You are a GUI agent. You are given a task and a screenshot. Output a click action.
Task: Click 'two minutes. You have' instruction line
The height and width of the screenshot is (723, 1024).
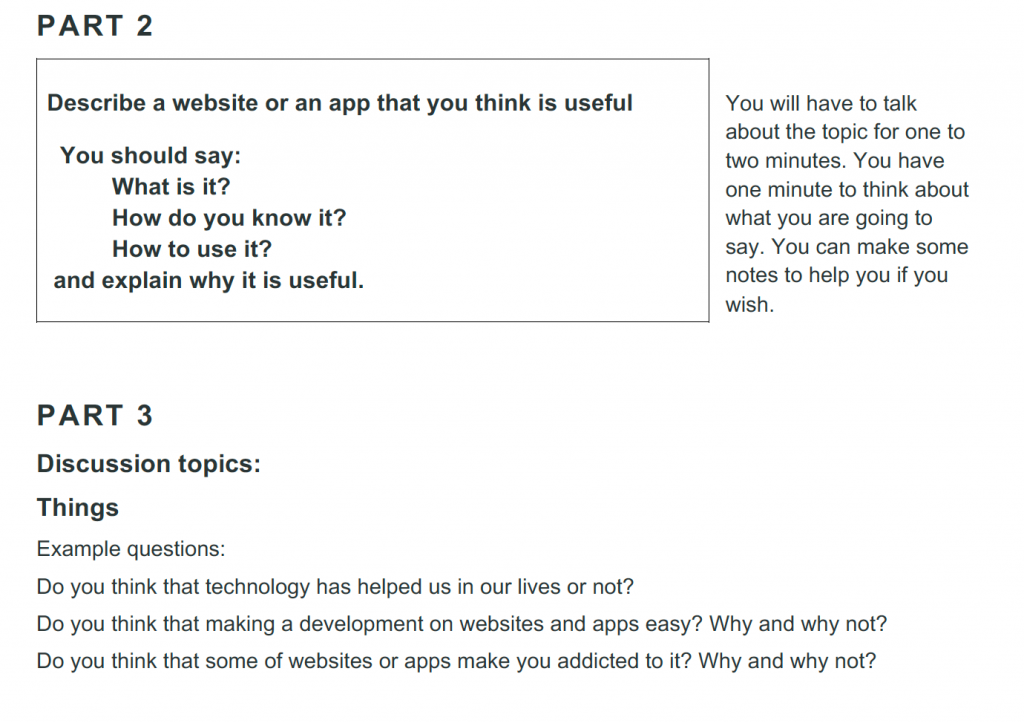[835, 161]
